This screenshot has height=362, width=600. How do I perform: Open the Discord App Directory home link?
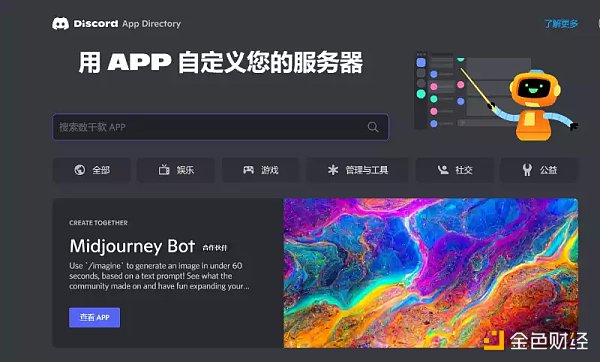pos(116,23)
